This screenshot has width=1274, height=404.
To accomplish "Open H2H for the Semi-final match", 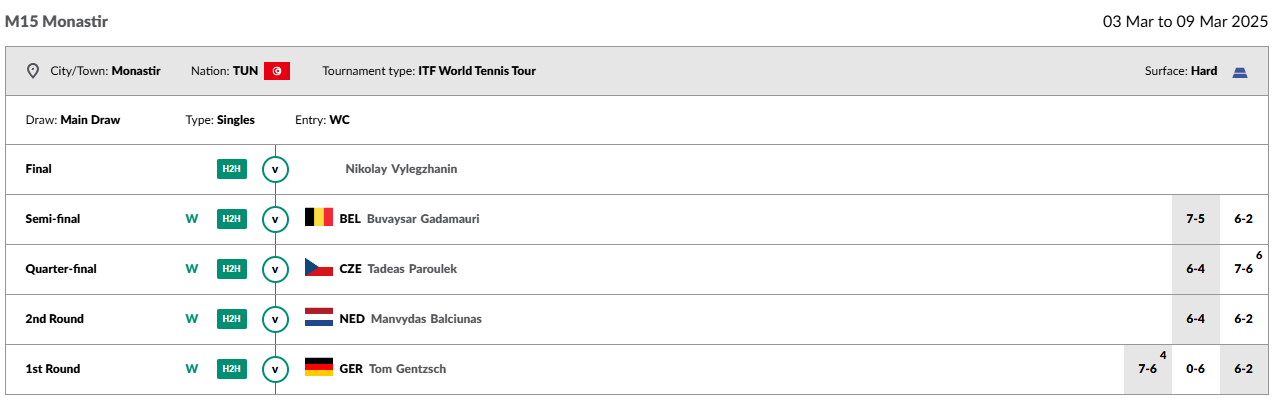I will coord(231,219).
